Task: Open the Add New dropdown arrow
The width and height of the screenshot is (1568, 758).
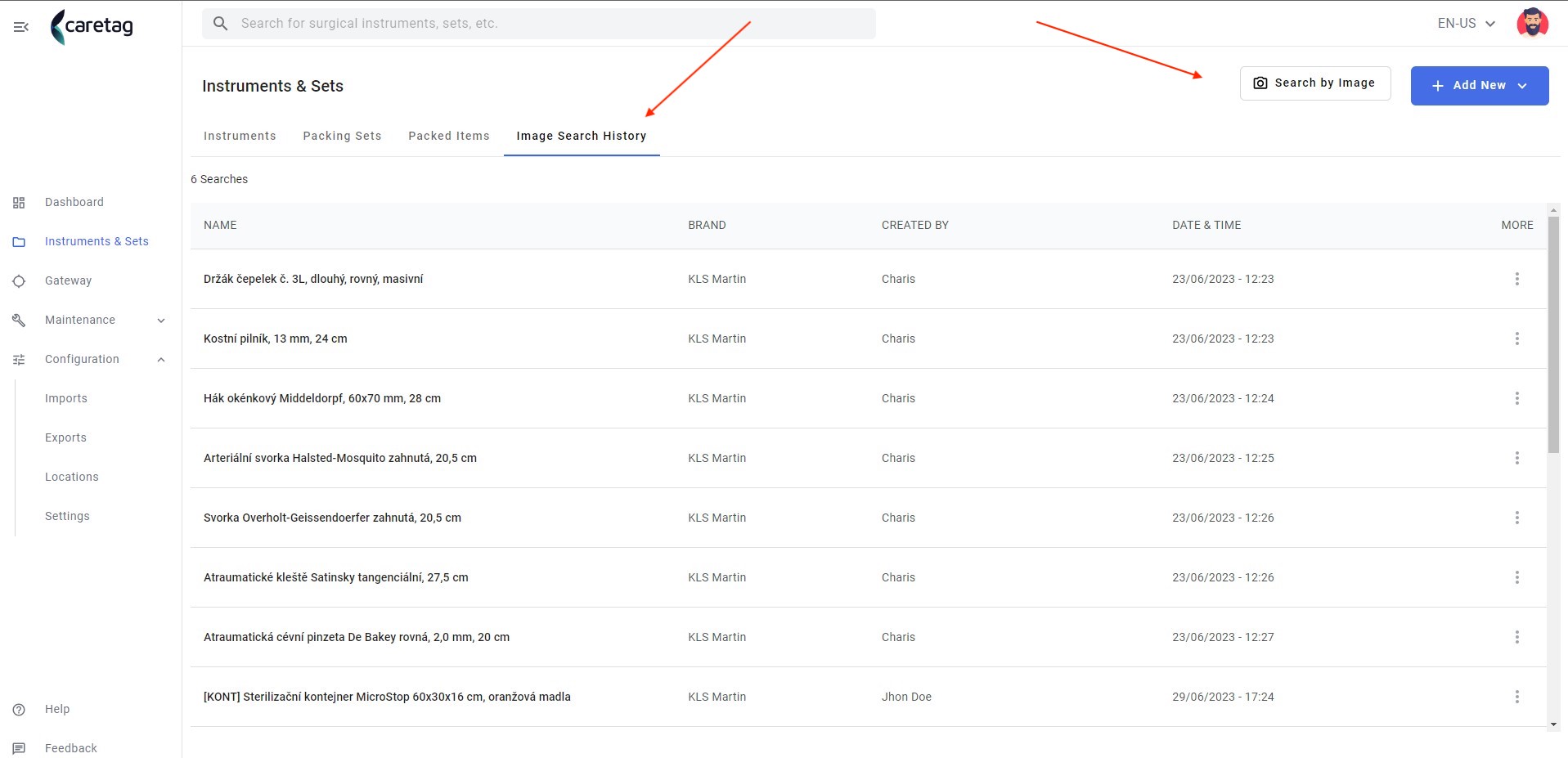Action: [1522, 86]
